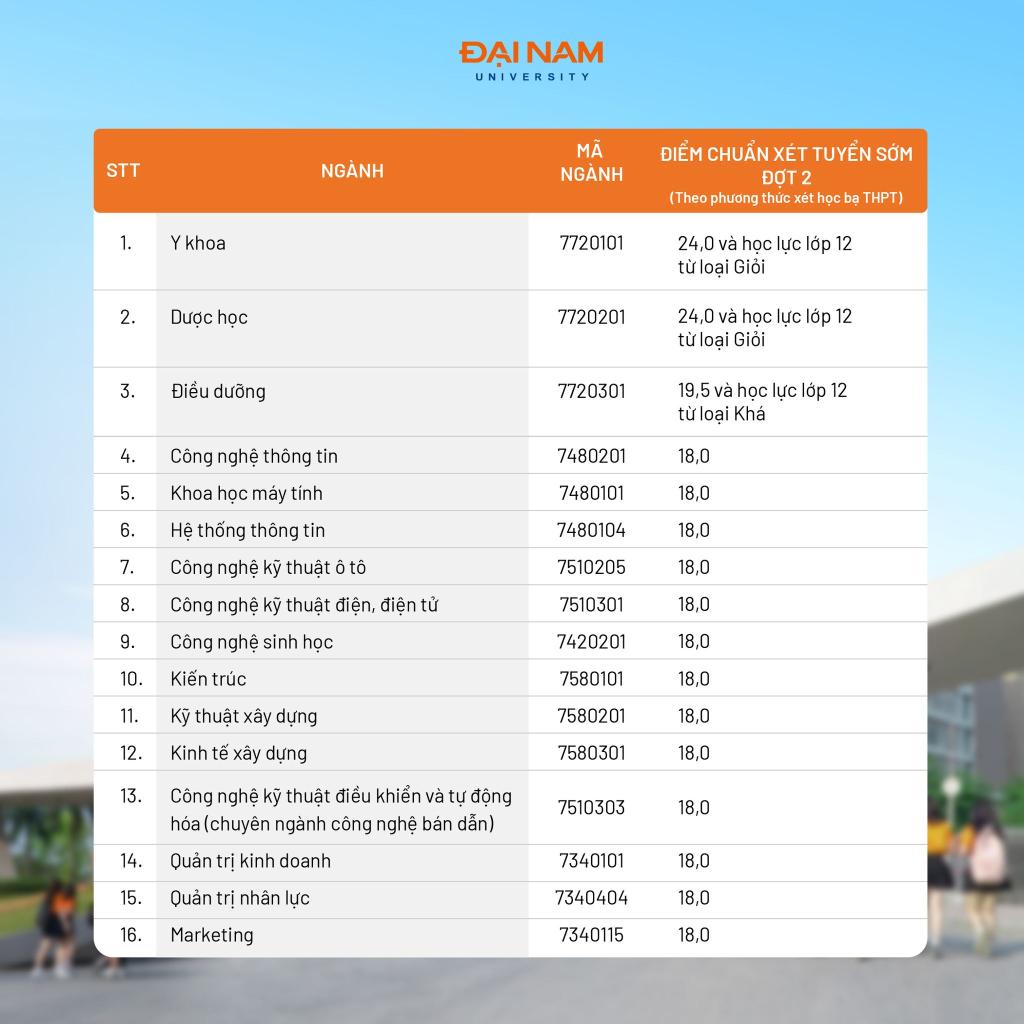Click the Đại Nam University logo
Viewport: 1024px width, 1024px height.
pyautogui.click(x=531, y=61)
